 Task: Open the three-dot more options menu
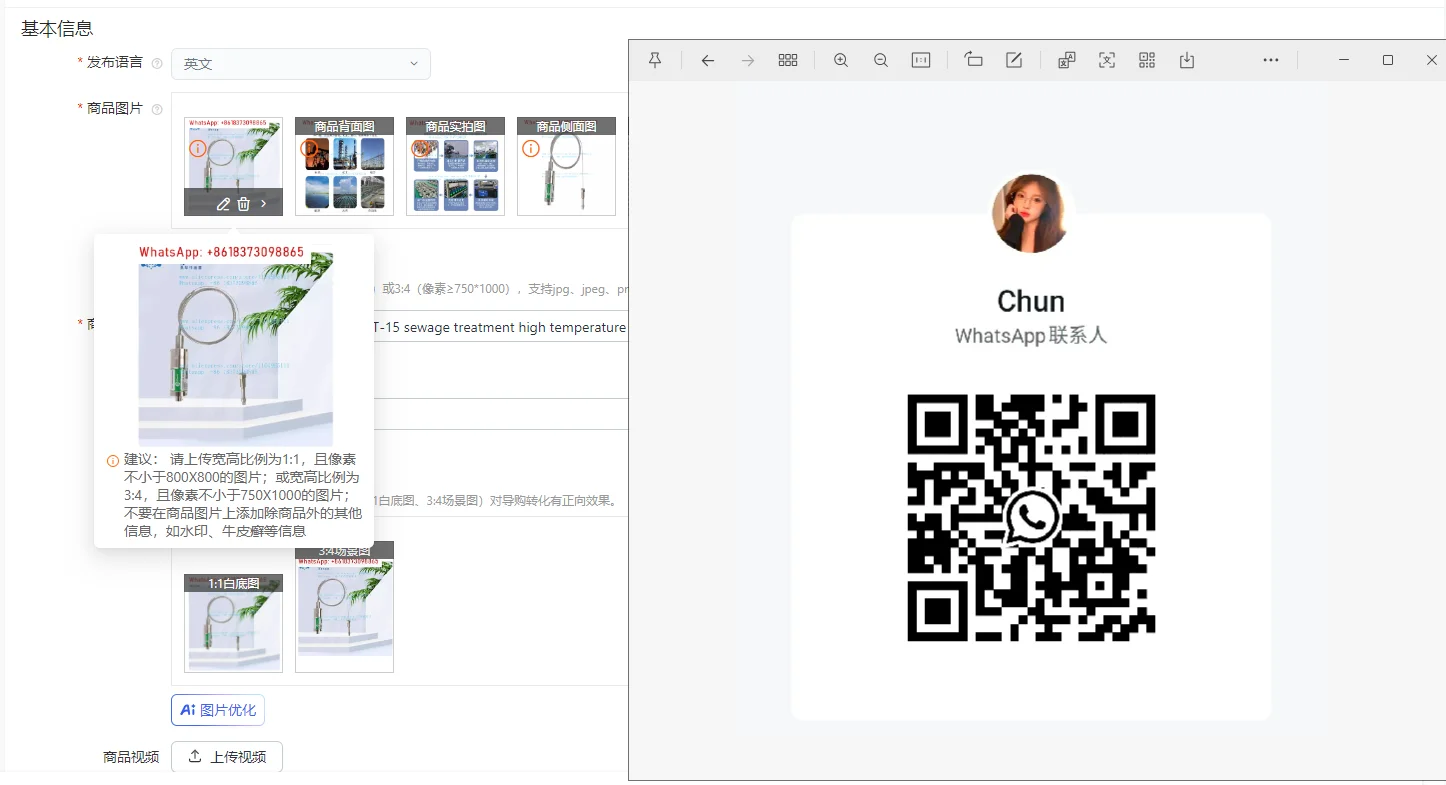[x=1271, y=60]
